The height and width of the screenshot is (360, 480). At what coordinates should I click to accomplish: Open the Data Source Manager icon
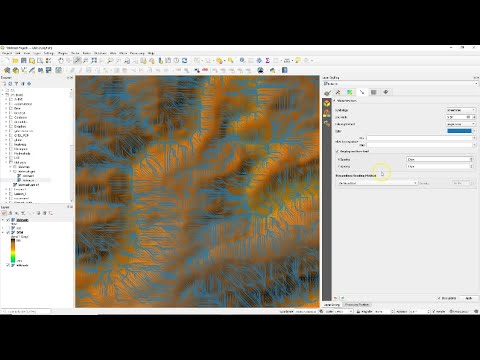[7, 70]
